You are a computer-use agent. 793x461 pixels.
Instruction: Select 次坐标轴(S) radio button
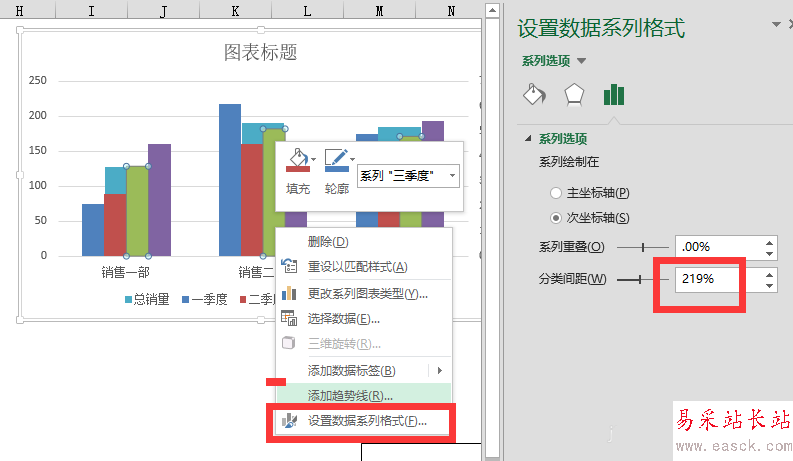pyautogui.click(x=556, y=218)
